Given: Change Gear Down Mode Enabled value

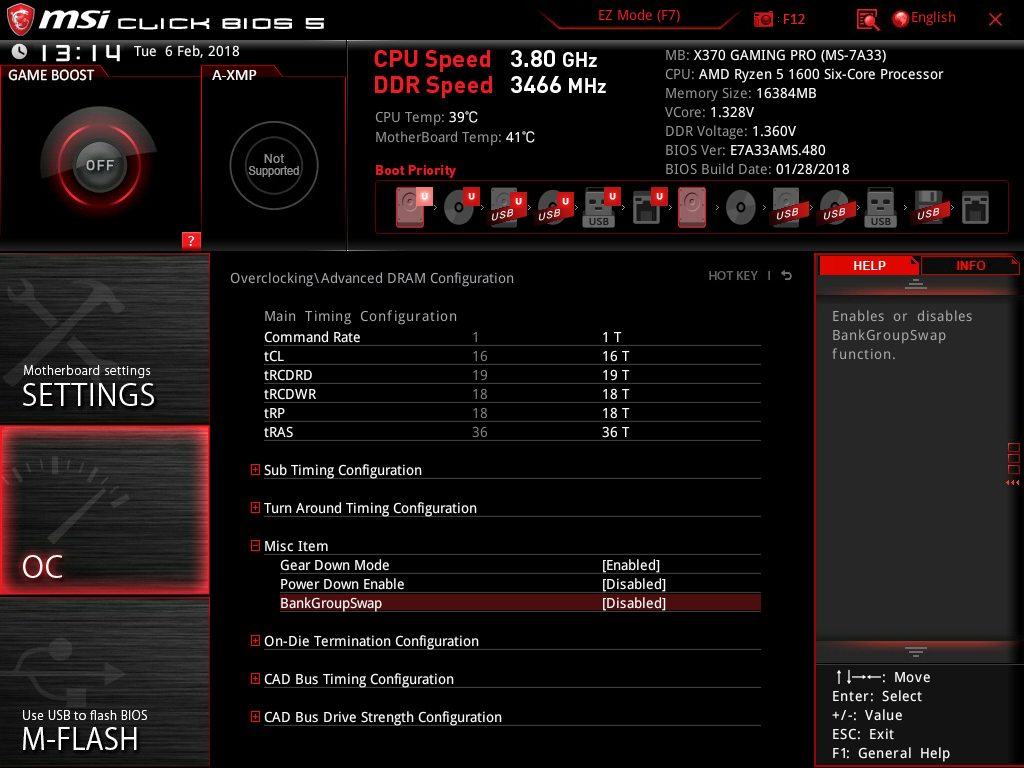Looking at the screenshot, I should (631, 565).
